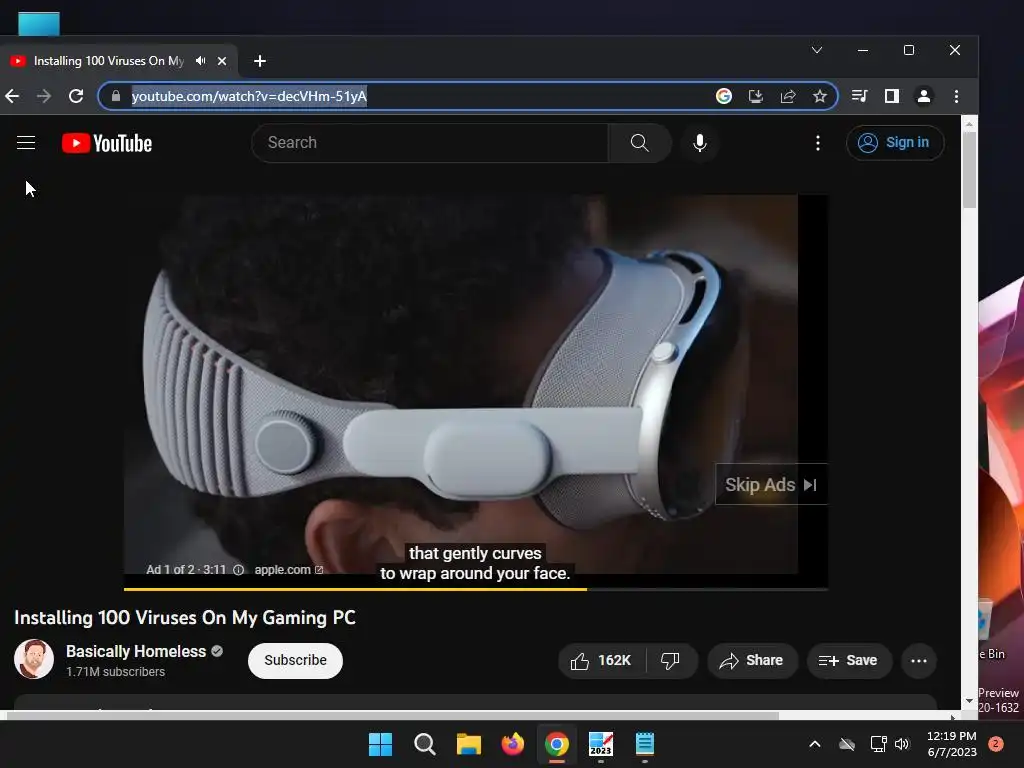The height and width of the screenshot is (768, 1024).
Task: Save video to playlist
Action: pyautogui.click(x=848, y=660)
